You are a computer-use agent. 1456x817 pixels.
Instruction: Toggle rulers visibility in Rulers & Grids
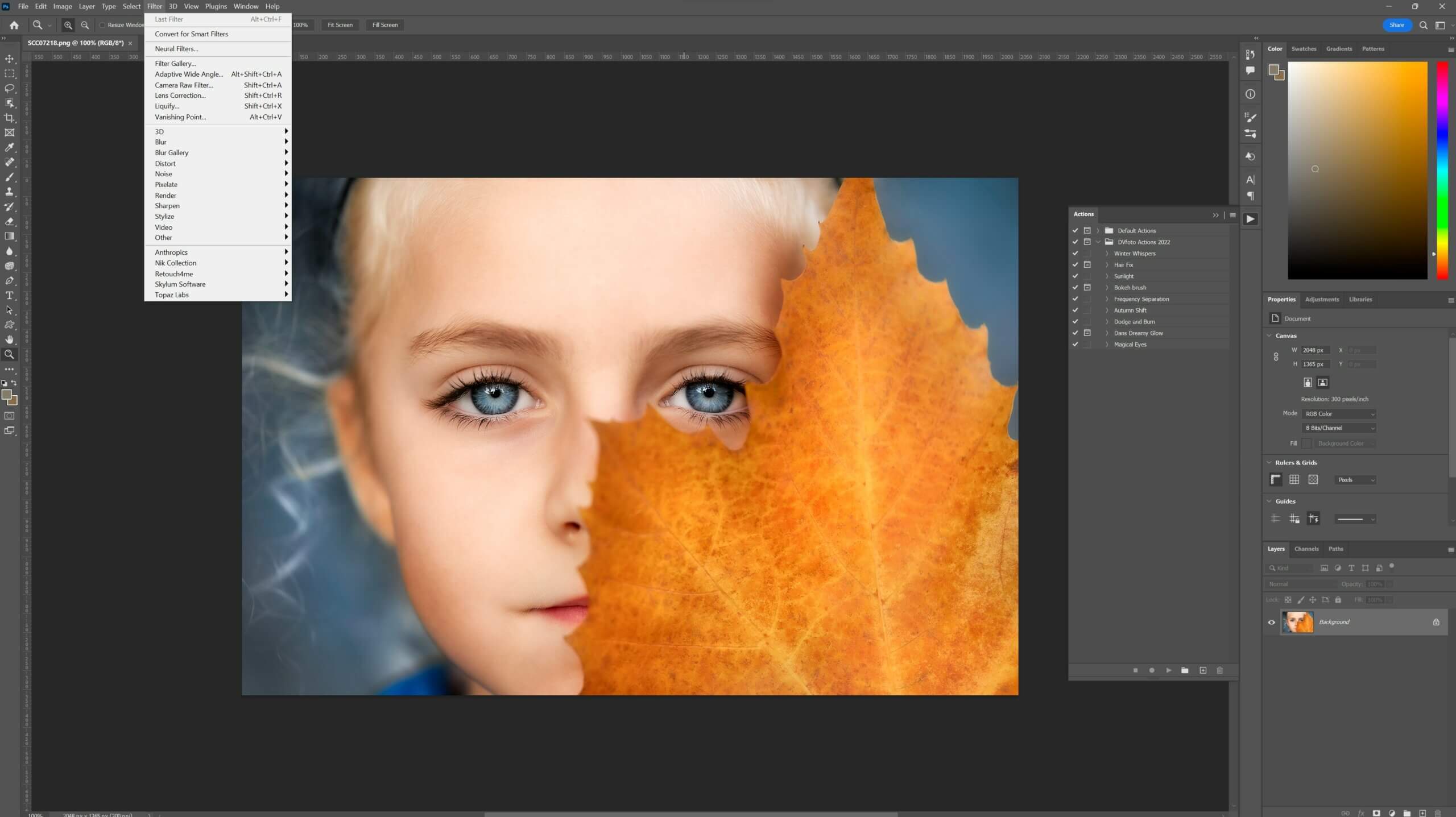[x=1276, y=480]
